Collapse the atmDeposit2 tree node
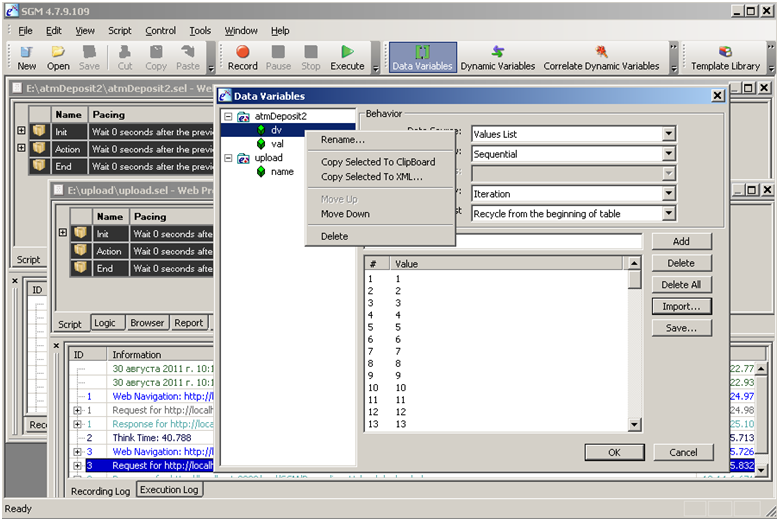 click(x=229, y=117)
